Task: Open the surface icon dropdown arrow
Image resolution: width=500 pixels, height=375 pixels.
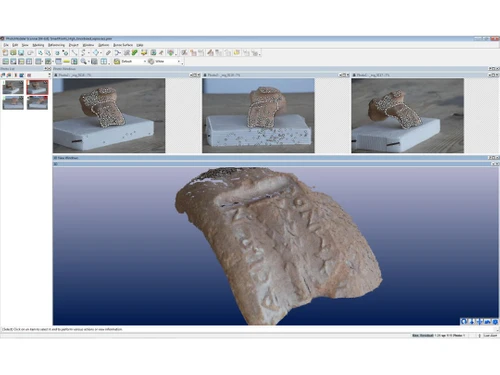Action: tap(176, 53)
